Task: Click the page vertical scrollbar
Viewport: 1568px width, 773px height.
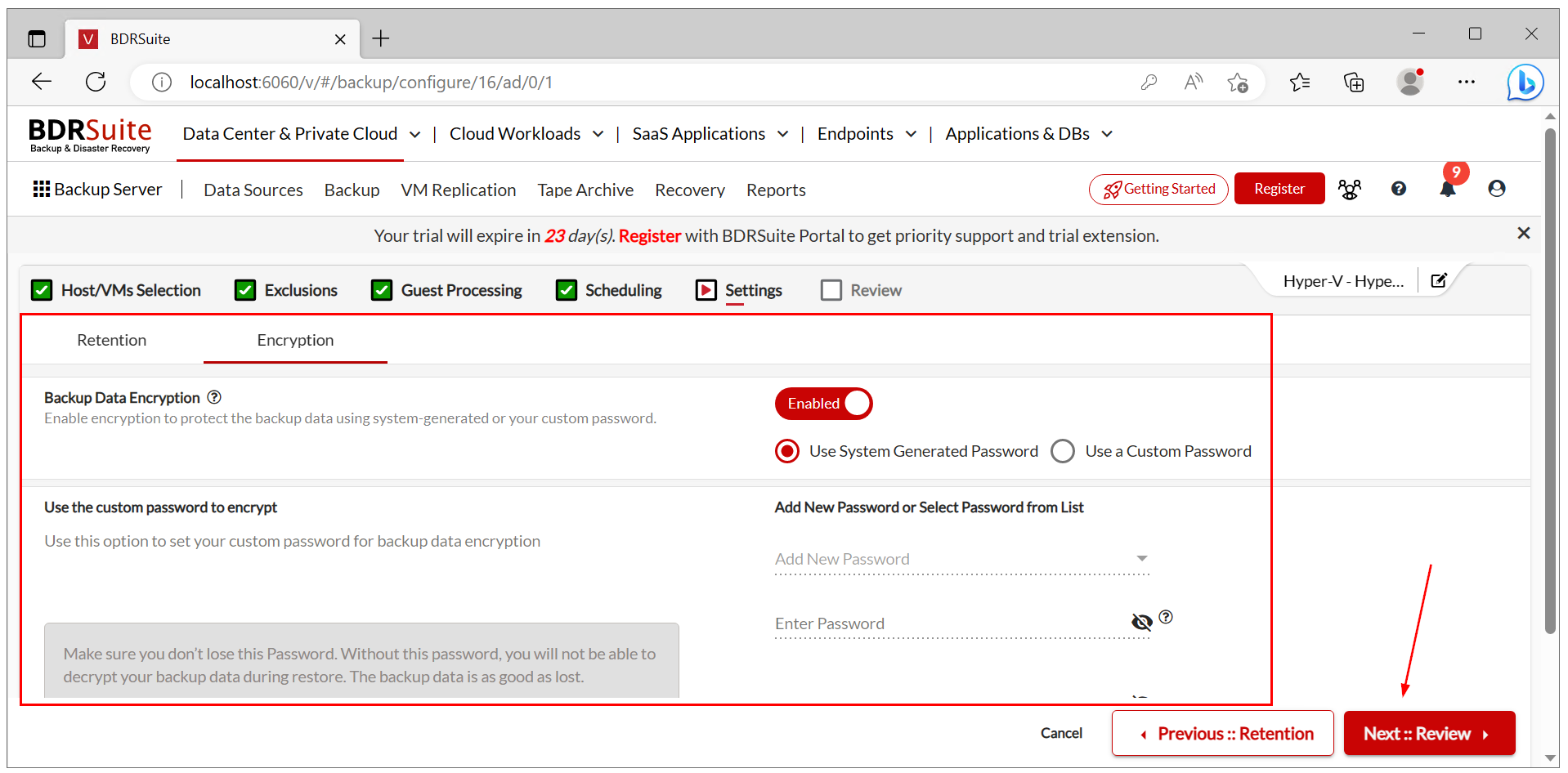Action: click(1550, 381)
